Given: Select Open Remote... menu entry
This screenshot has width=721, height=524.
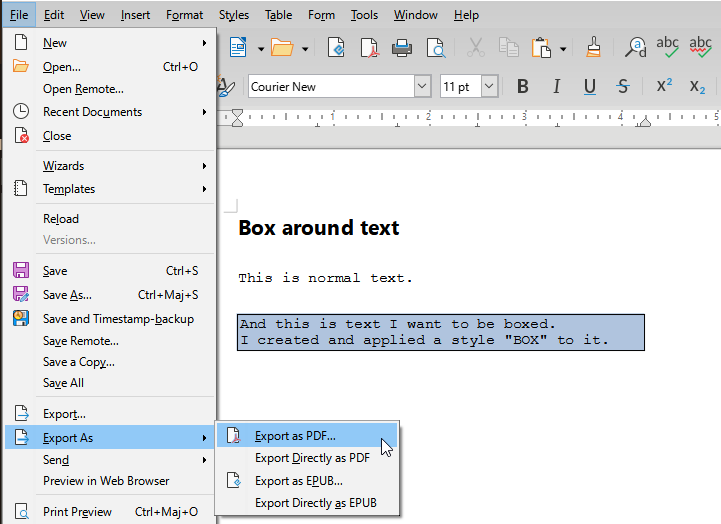Looking at the screenshot, I should point(110,89).
